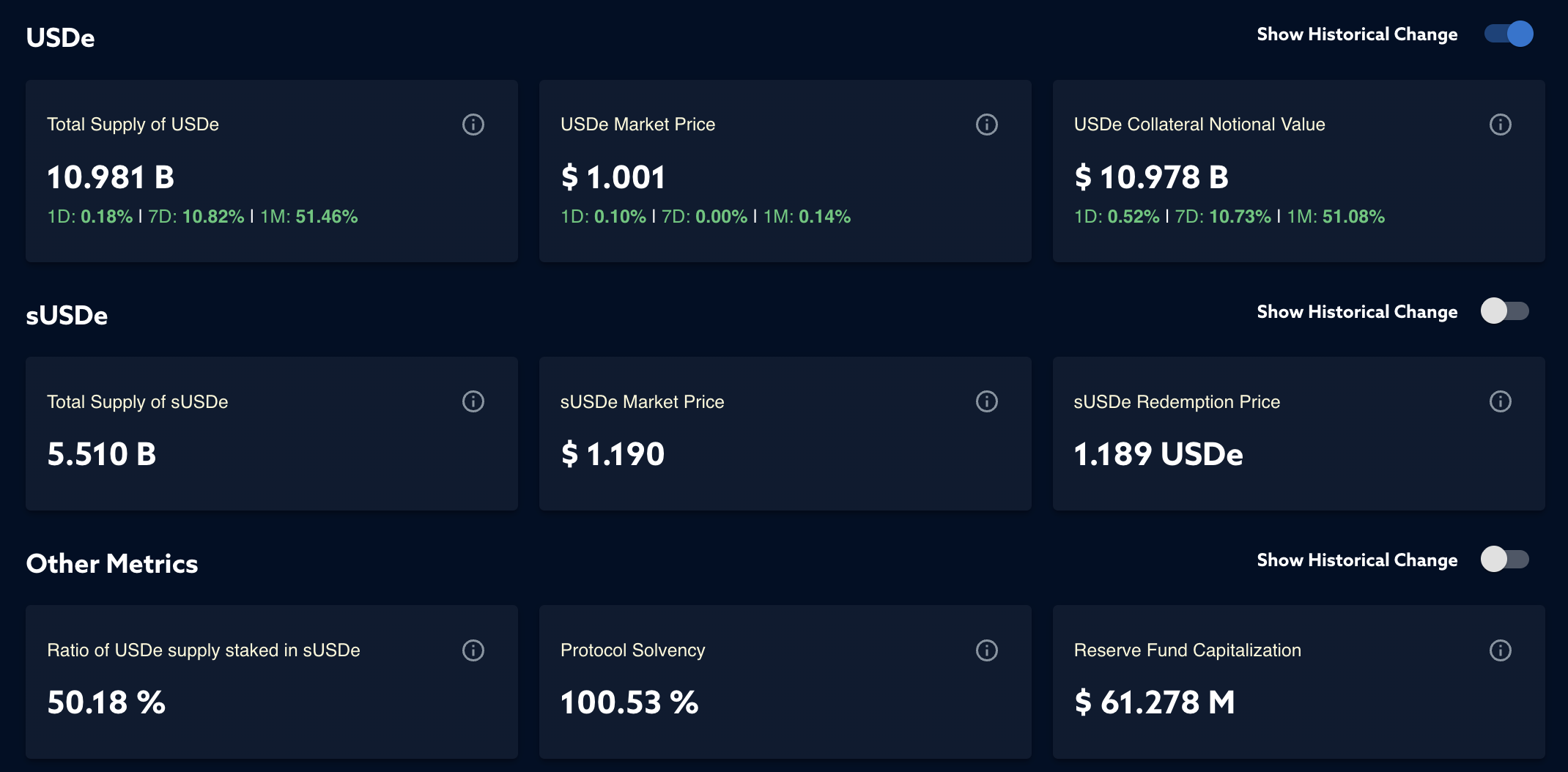Click the 10.981 B total supply value
This screenshot has height=772, width=1568.
pyautogui.click(x=111, y=177)
